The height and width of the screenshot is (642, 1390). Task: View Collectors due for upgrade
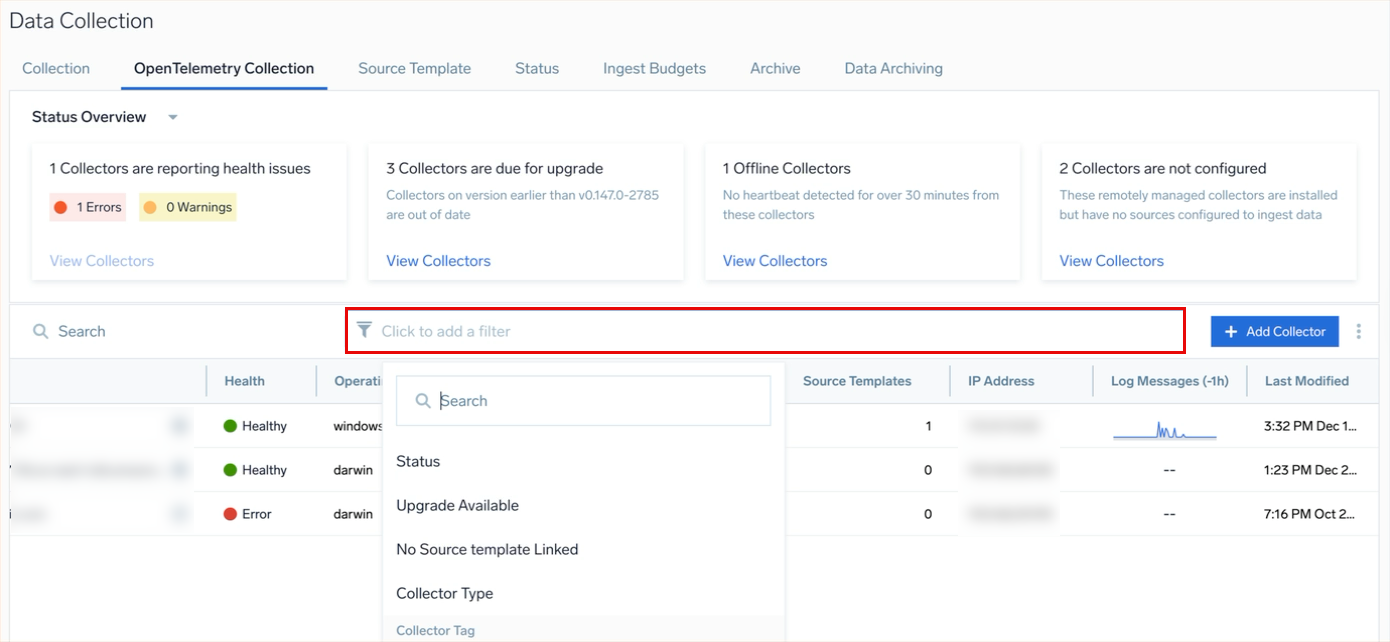point(438,261)
